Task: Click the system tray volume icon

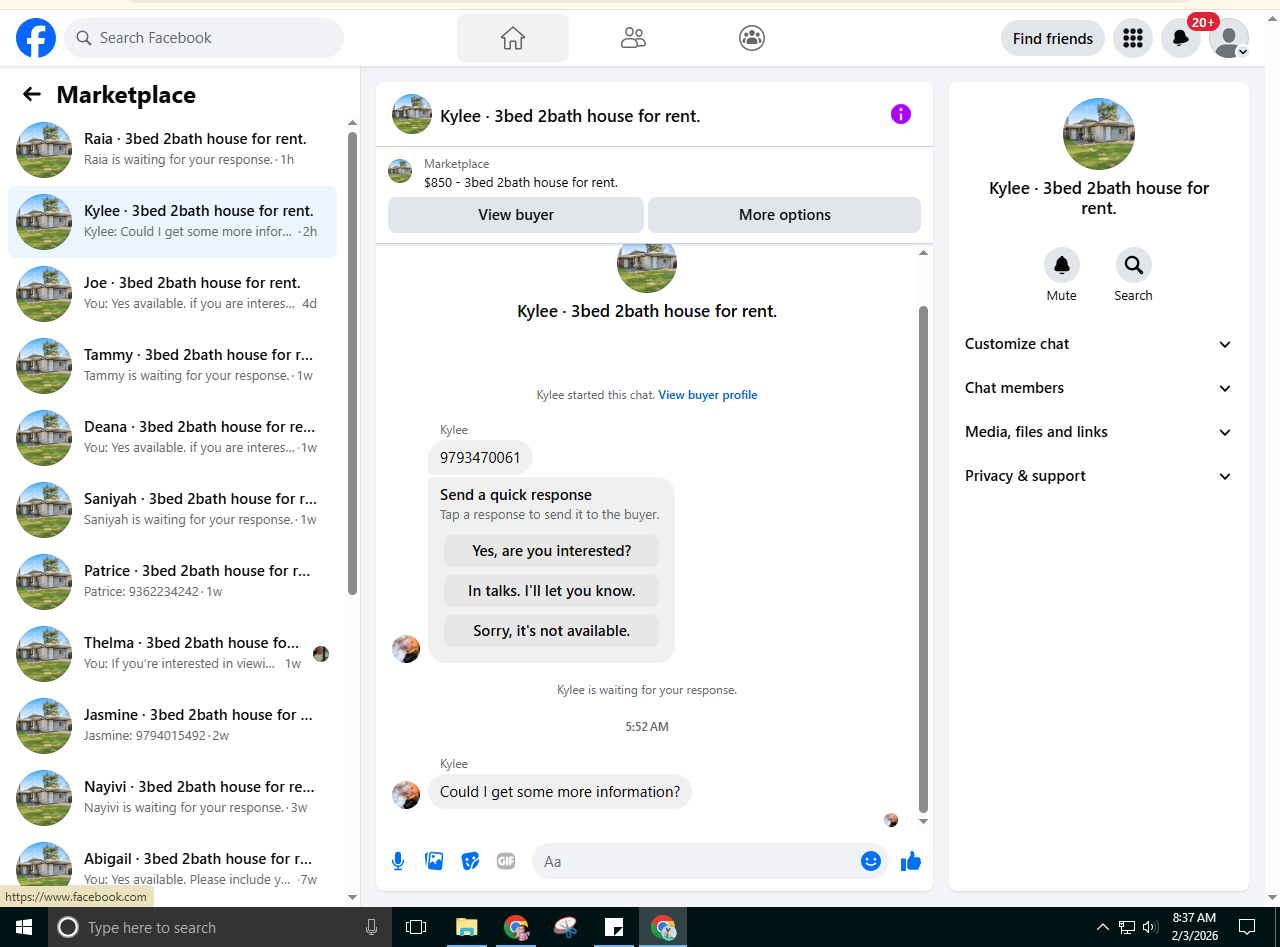Action: 1150,927
